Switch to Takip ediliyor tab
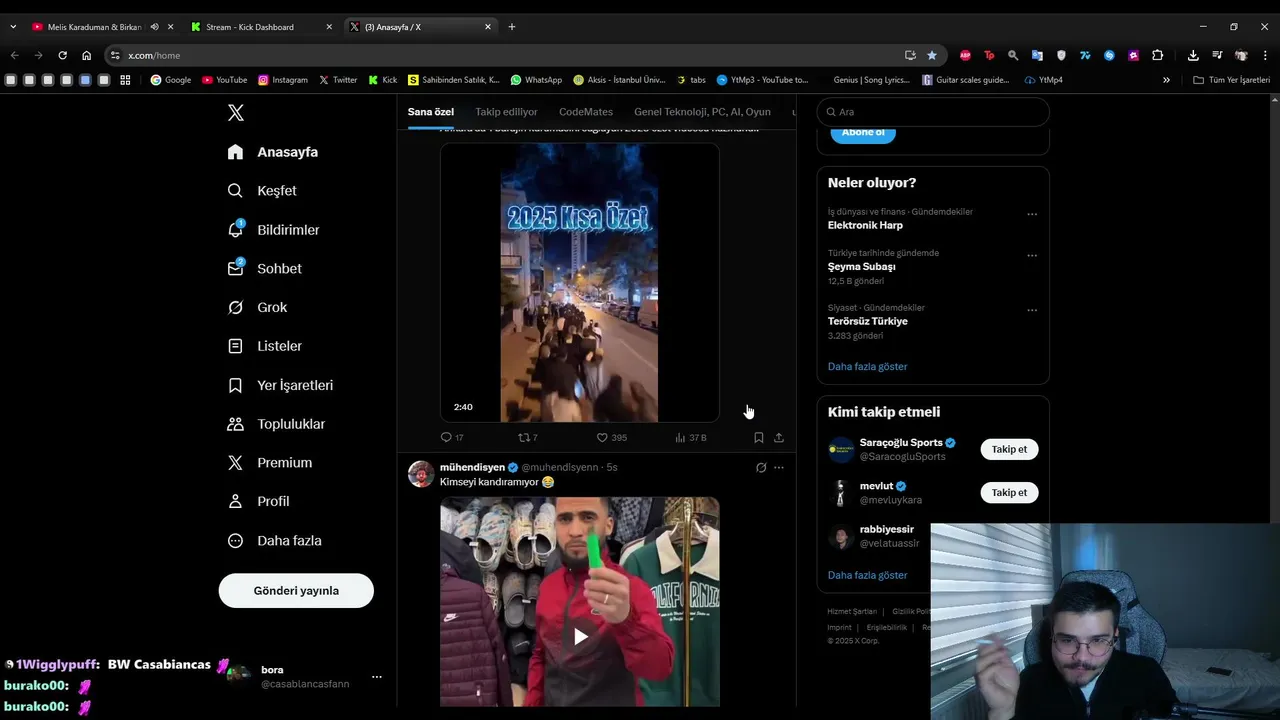 coord(506,112)
